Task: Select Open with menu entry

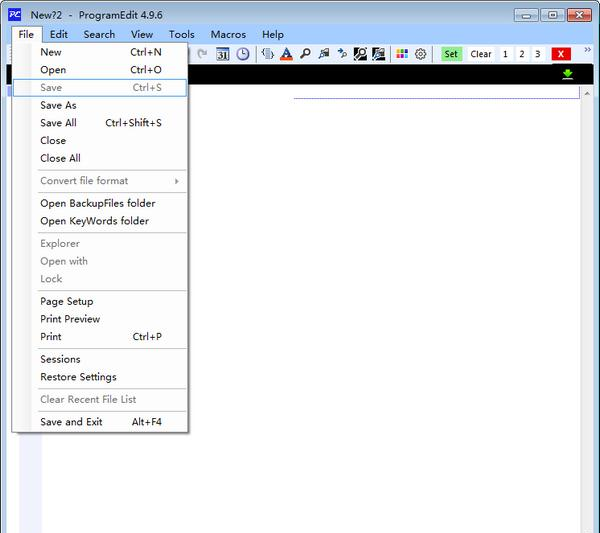Action: pyautogui.click(x=100, y=261)
